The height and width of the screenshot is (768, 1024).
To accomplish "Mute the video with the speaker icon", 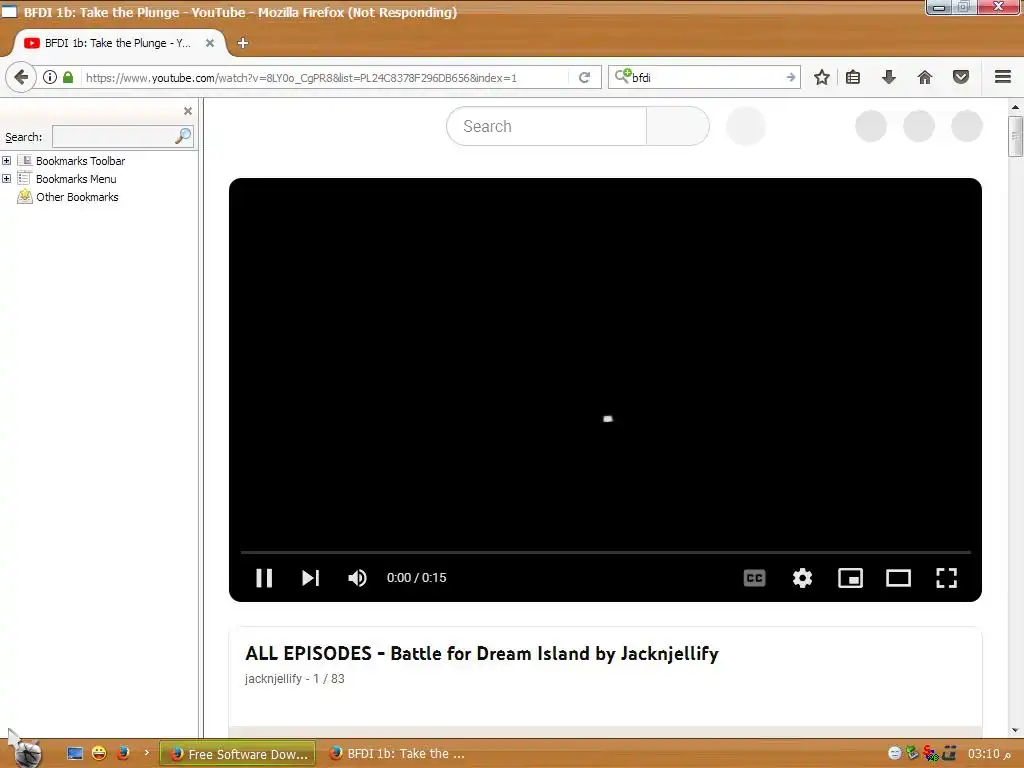I will [357, 578].
